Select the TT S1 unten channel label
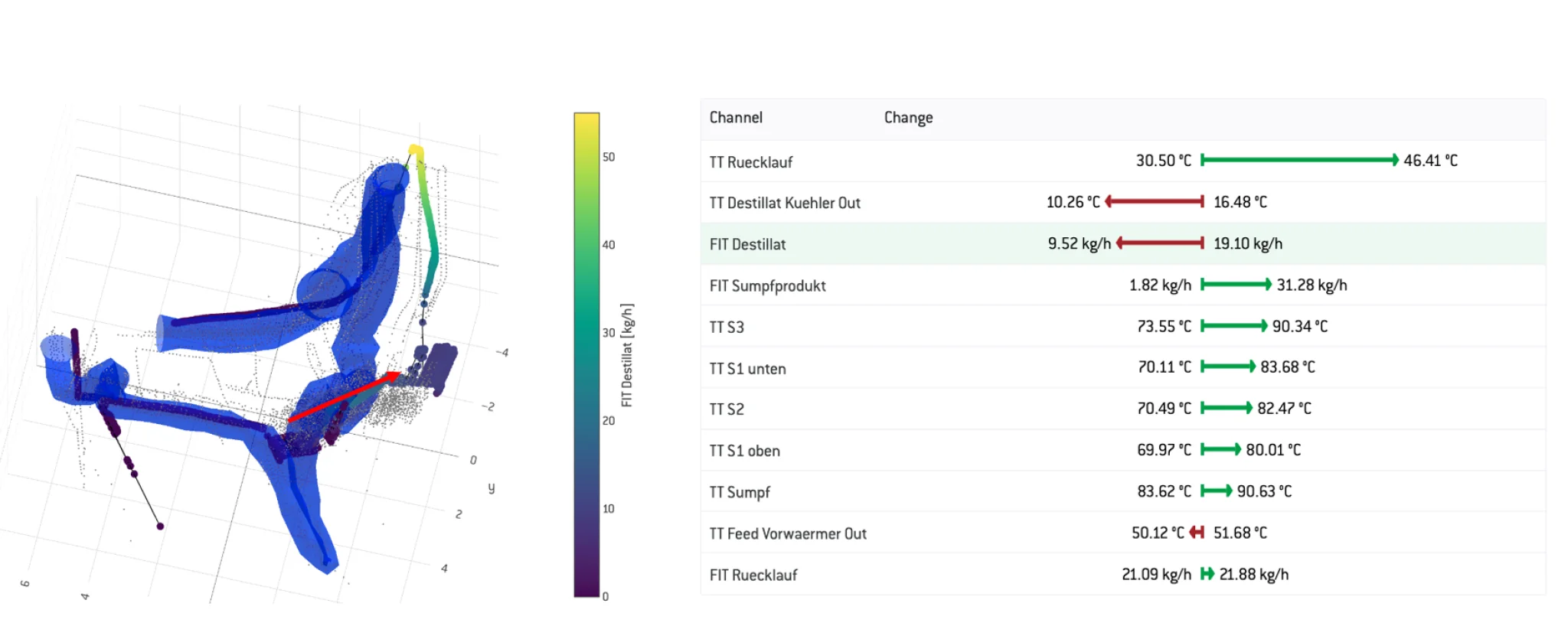The width and height of the screenshot is (1568, 626). coord(747,368)
